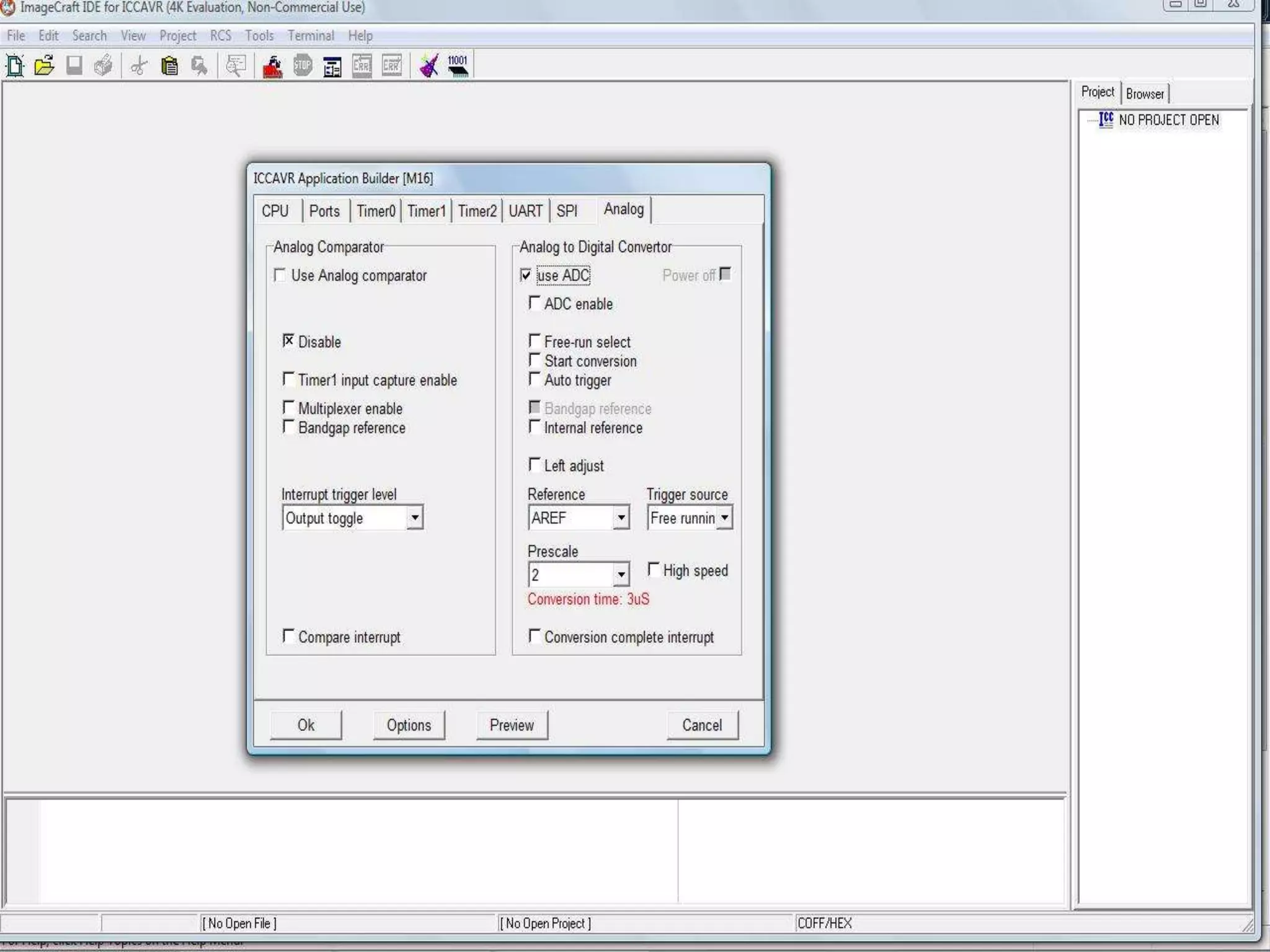Open the Project menu
The width and height of the screenshot is (1270, 952).
178,35
